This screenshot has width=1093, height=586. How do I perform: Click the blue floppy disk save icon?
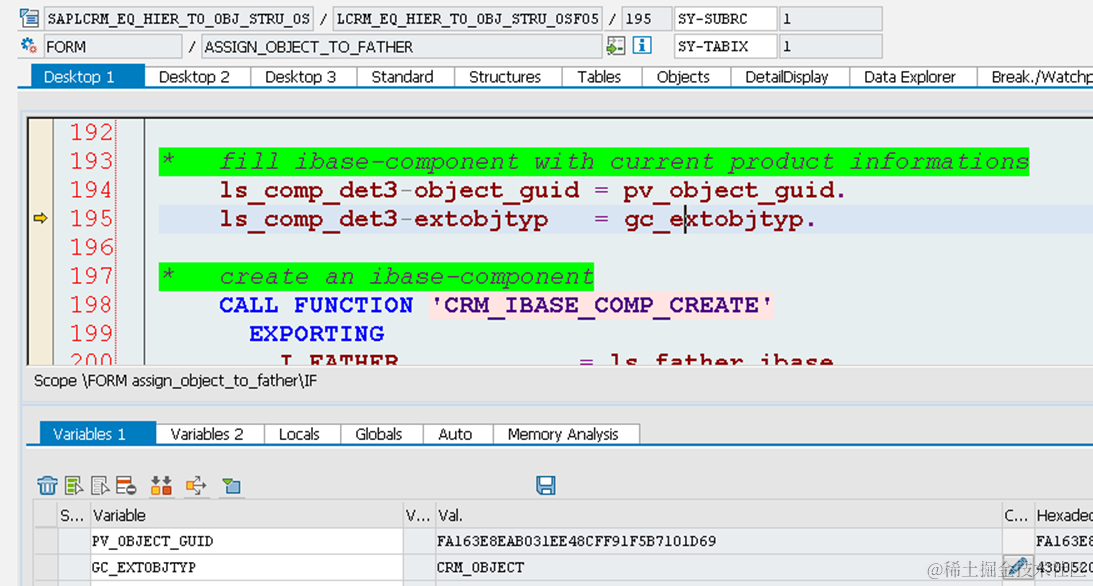coord(546,485)
